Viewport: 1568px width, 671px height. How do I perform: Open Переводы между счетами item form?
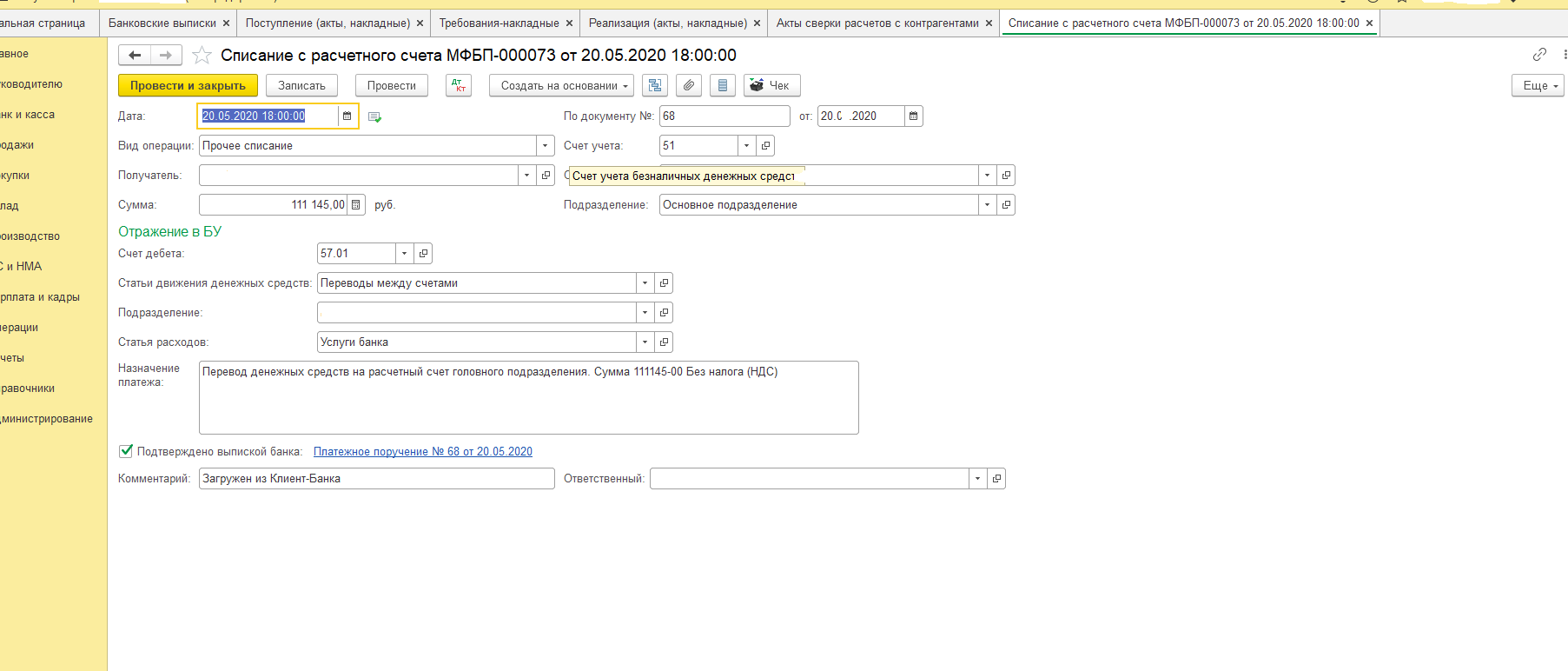664,282
